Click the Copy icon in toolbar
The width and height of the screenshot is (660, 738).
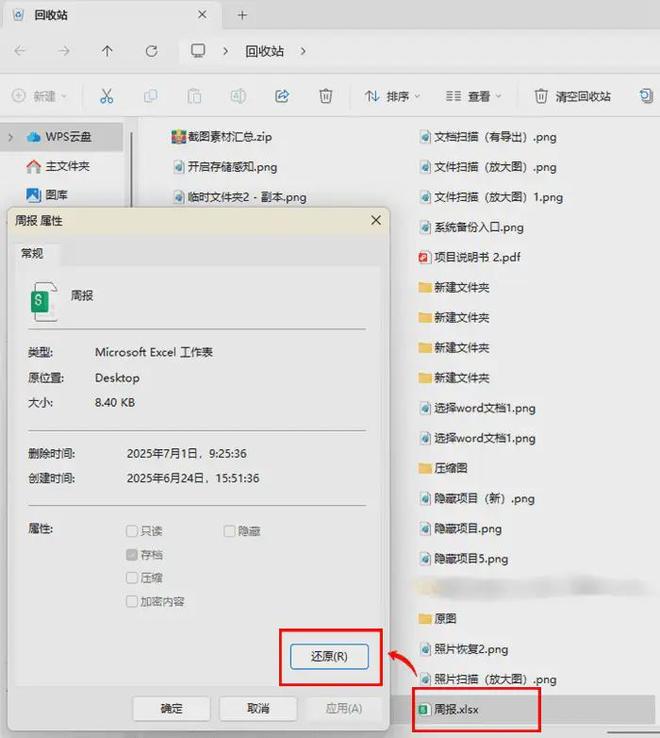(x=150, y=96)
